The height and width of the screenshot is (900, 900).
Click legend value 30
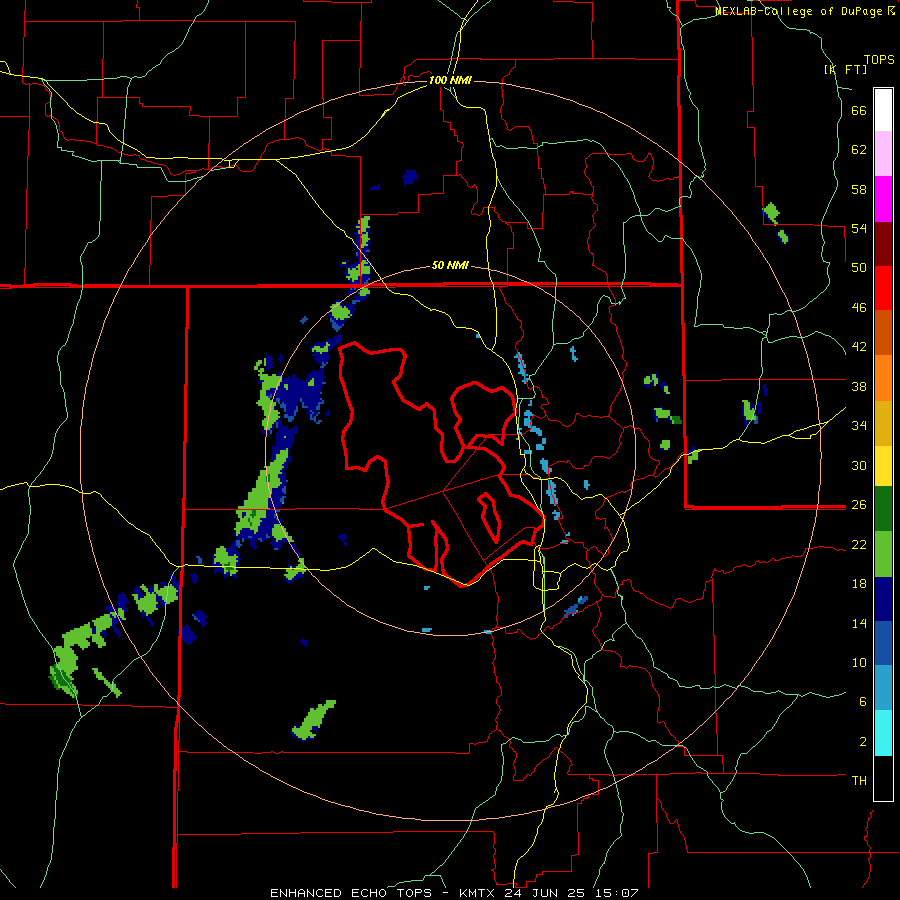point(859,465)
